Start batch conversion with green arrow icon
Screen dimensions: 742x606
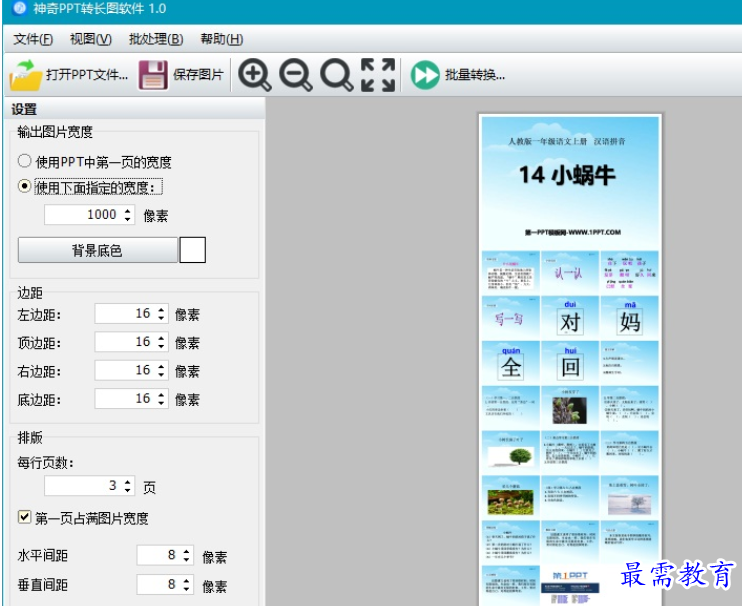coord(424,75)
